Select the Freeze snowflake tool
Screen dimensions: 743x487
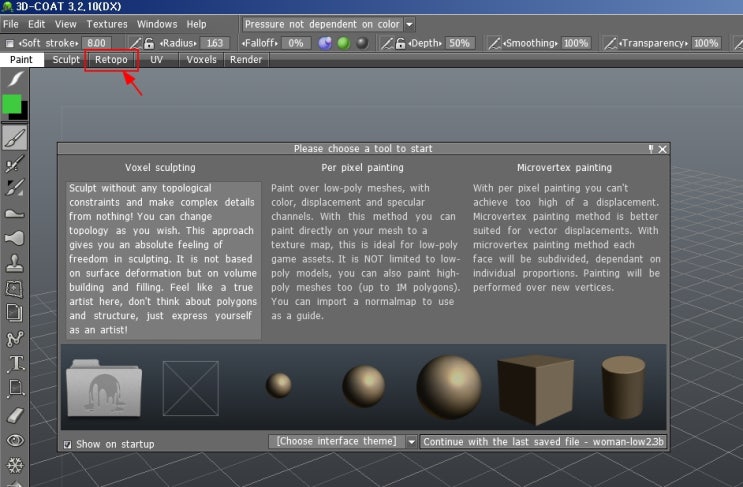point(15,465)
